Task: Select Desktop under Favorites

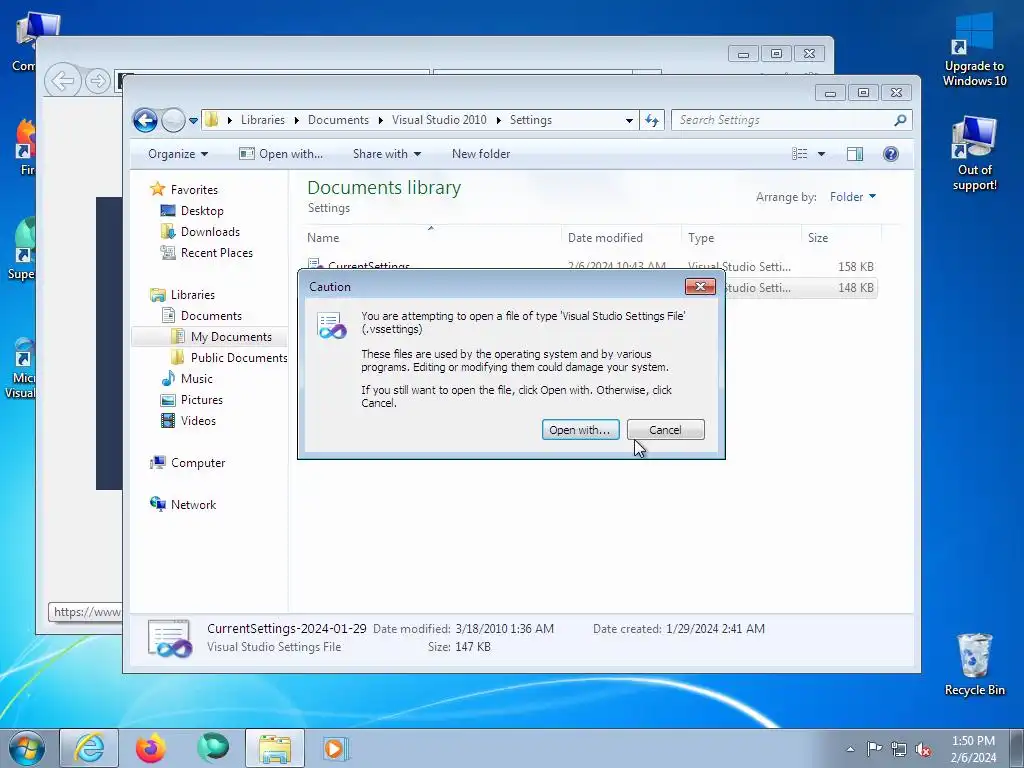Action: click(202, 211)
